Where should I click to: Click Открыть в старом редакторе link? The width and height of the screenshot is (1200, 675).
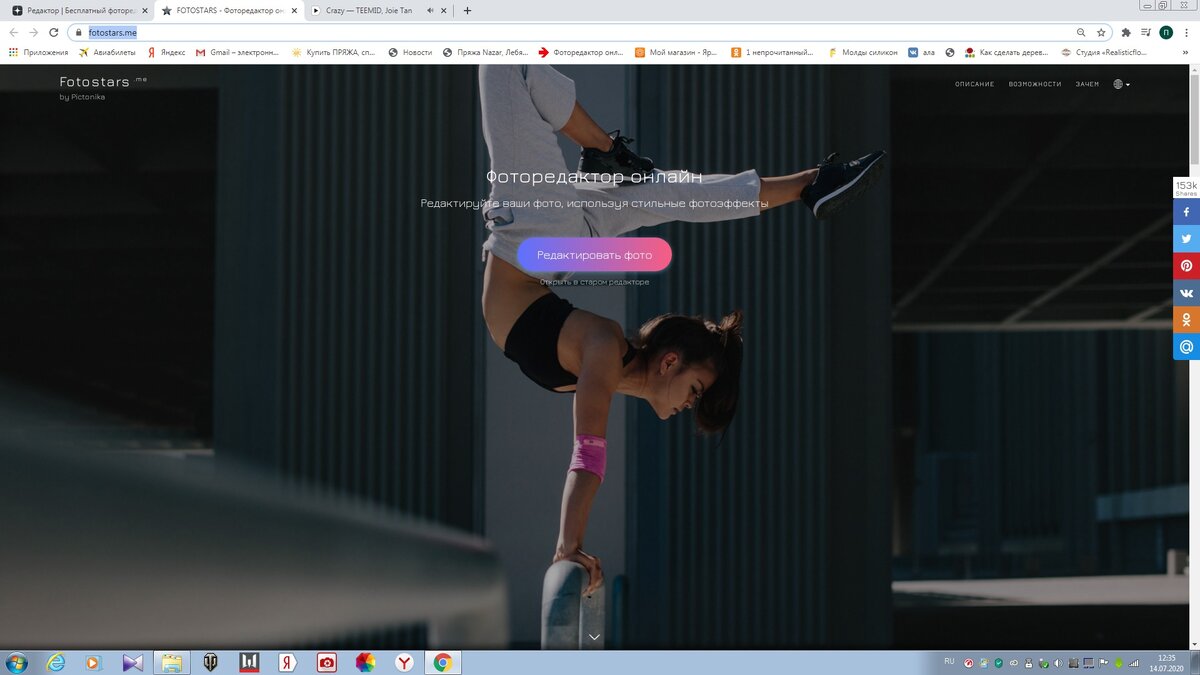594,282
